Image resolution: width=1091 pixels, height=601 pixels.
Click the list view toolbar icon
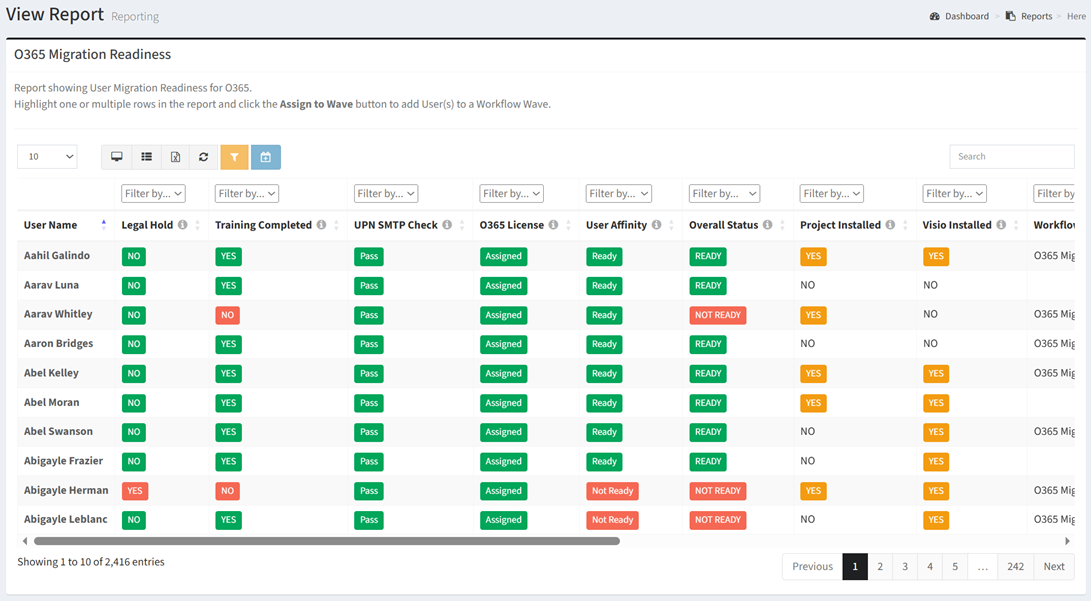pyautogui.click(x=146, y=157)
